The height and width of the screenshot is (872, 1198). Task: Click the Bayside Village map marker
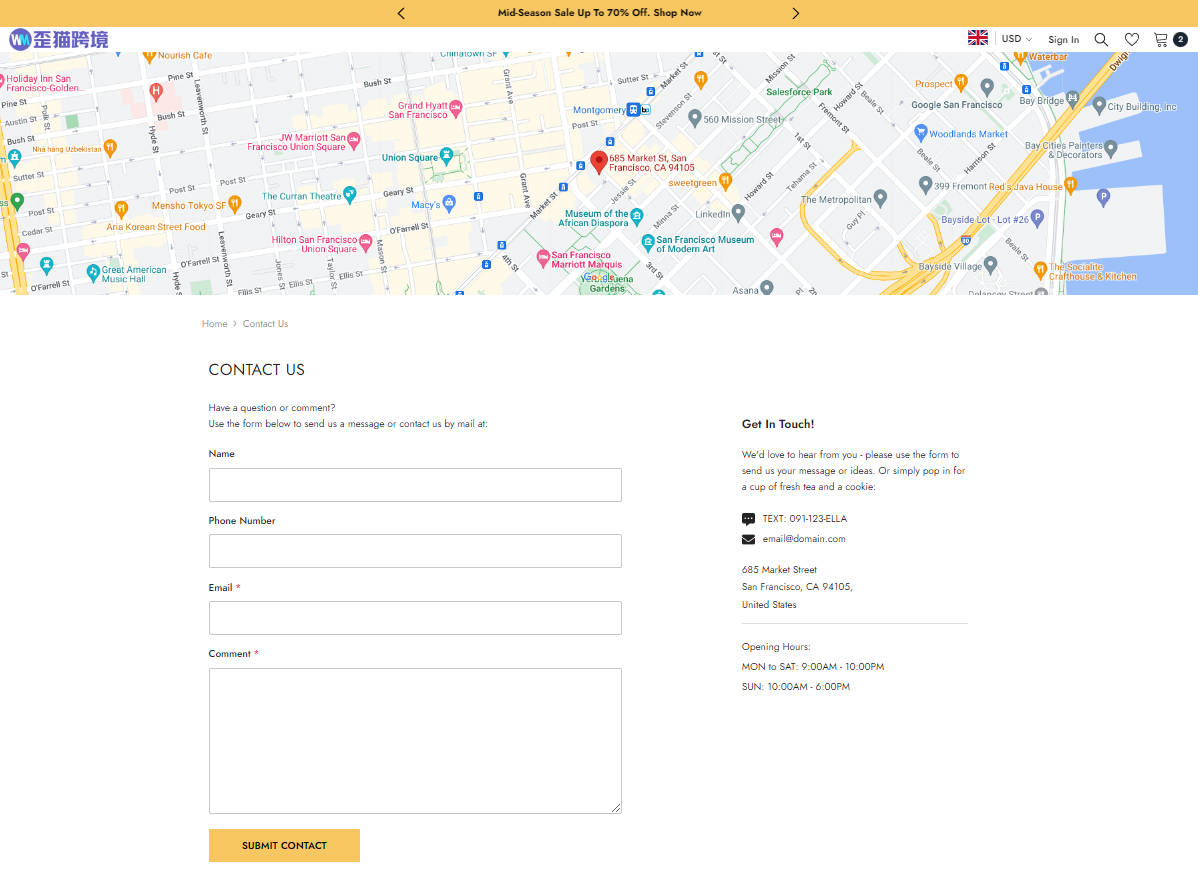click(x=991, y=264)
